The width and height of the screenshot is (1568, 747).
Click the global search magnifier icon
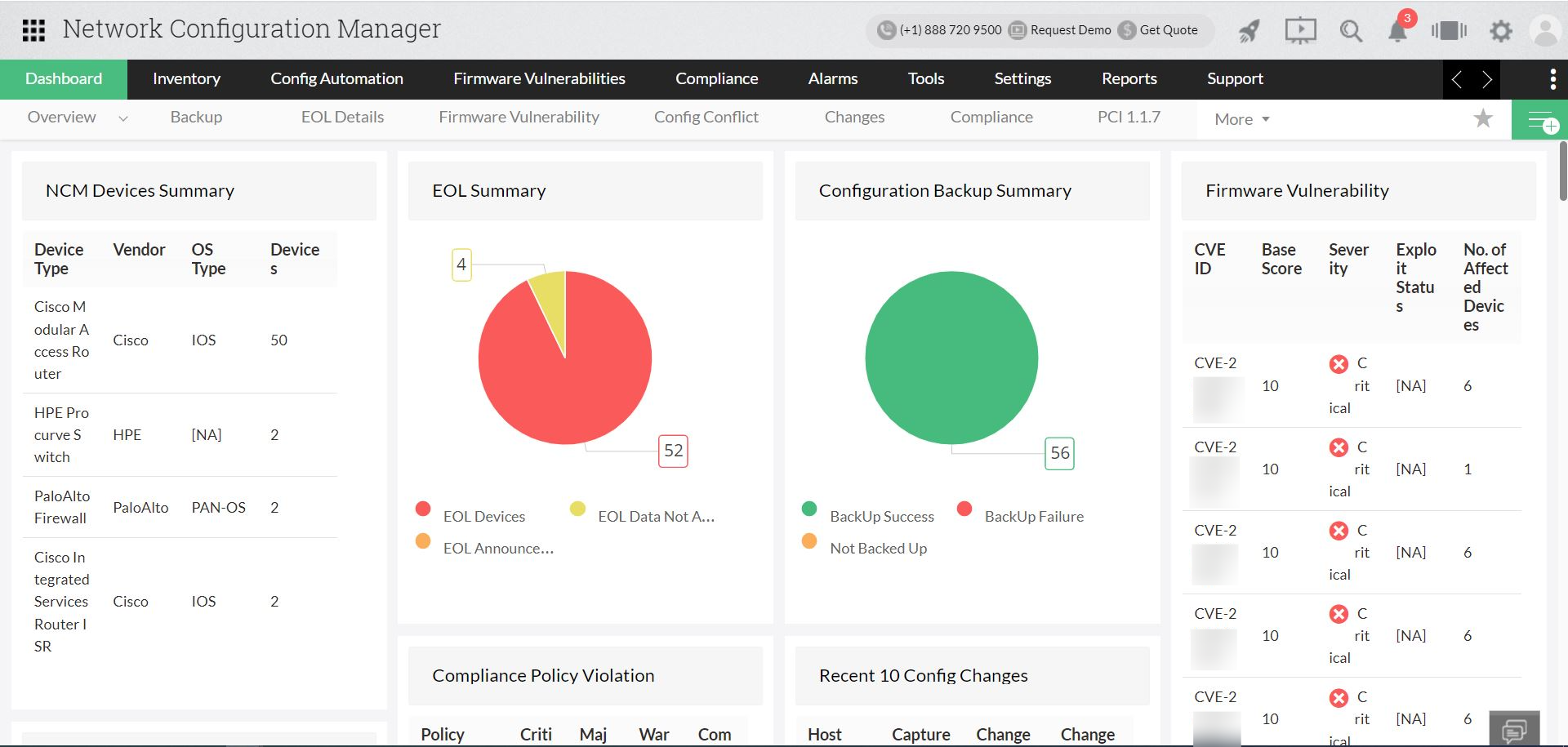coord(1350,31)
